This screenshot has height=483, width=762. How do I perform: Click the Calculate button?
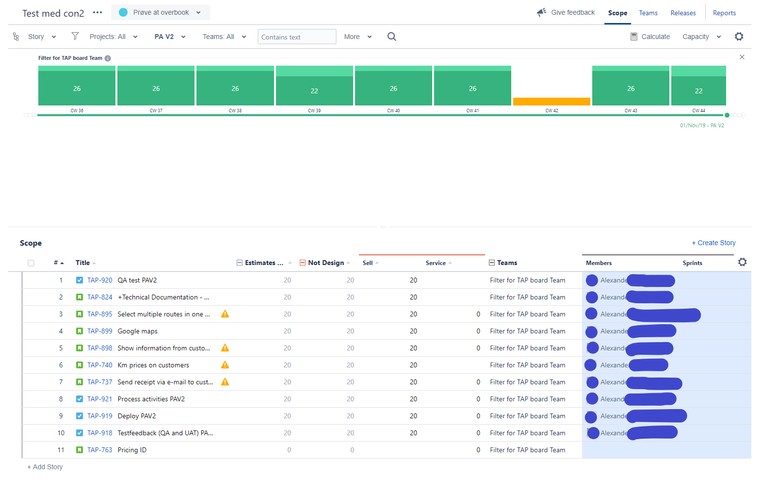coord(650,37)
